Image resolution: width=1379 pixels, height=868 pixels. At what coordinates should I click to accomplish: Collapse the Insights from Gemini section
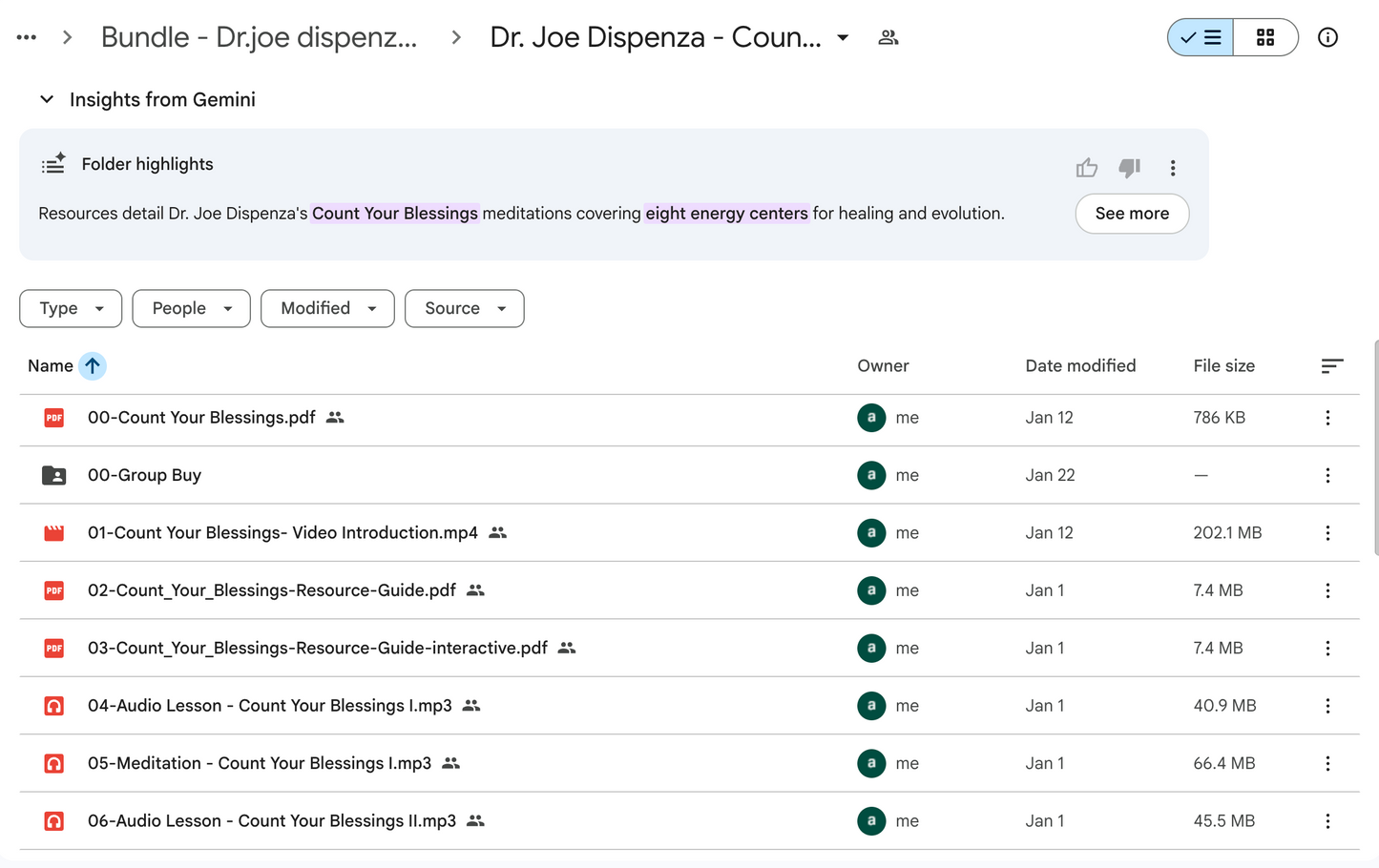(x=46, y=99)
